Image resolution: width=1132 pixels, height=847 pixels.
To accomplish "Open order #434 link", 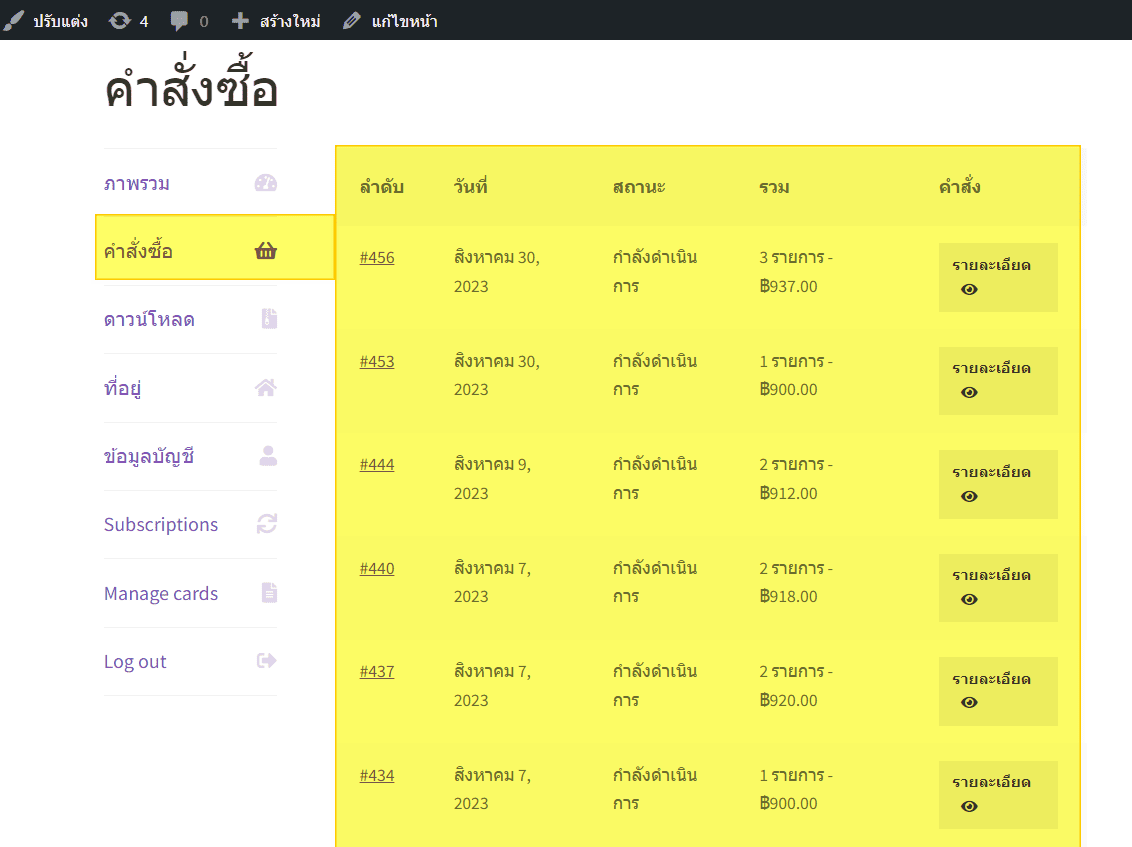I will 377,776.
